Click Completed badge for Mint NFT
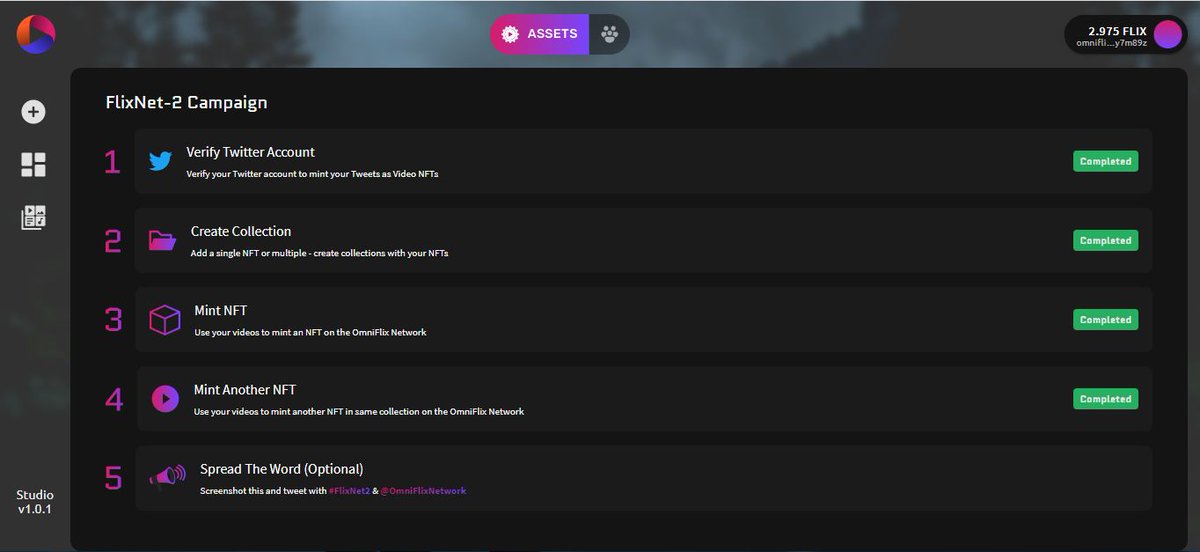1200x552 pixels. click(x=1105, y=320)
